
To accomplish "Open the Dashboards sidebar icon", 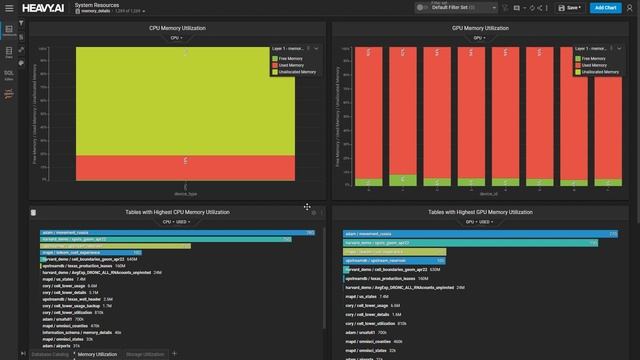I will coord(9,30).
